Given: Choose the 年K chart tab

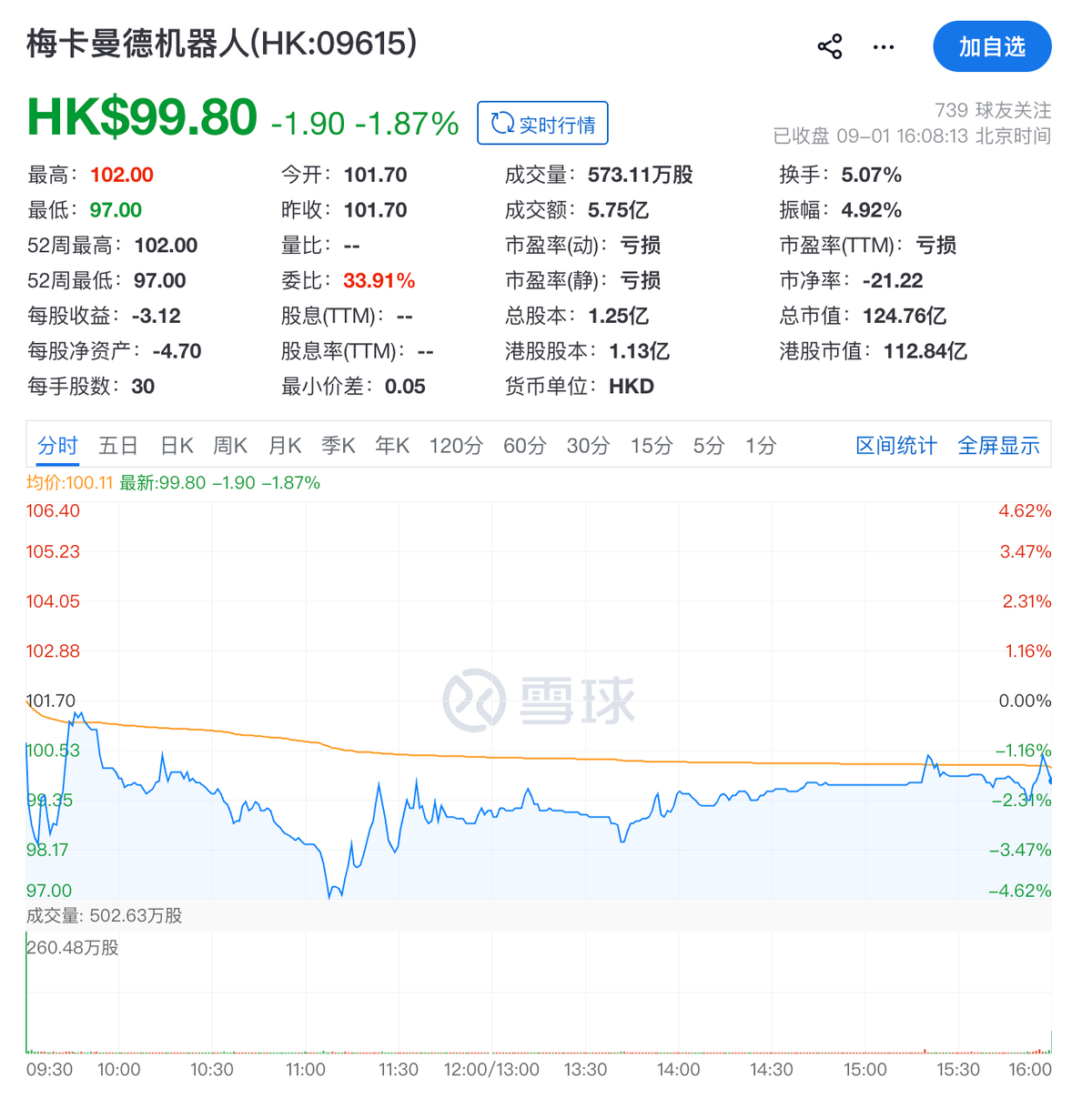Looking at the screenshot, I should 392,446.
